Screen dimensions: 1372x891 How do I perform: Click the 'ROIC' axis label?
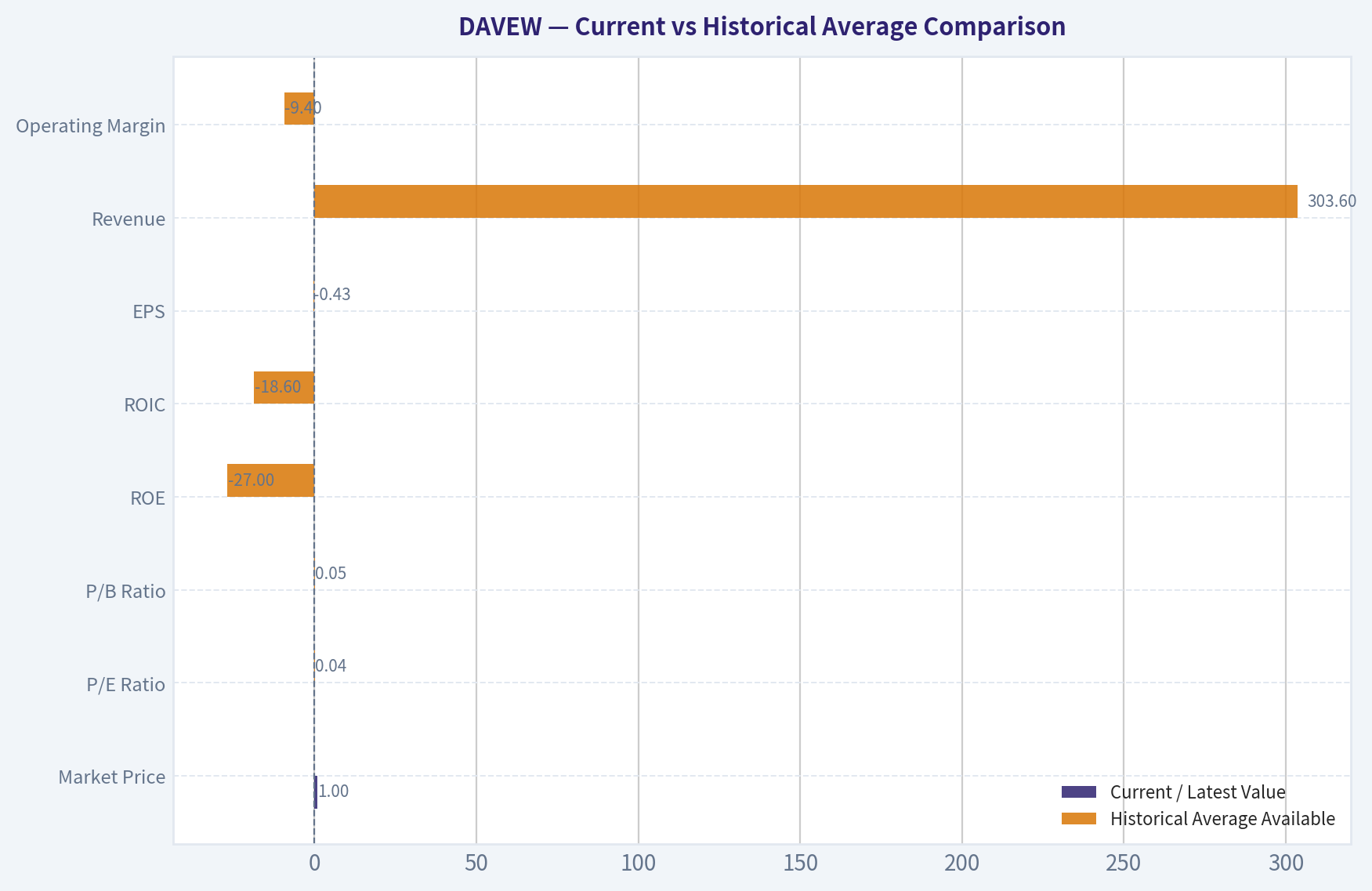tap(145, 405)
